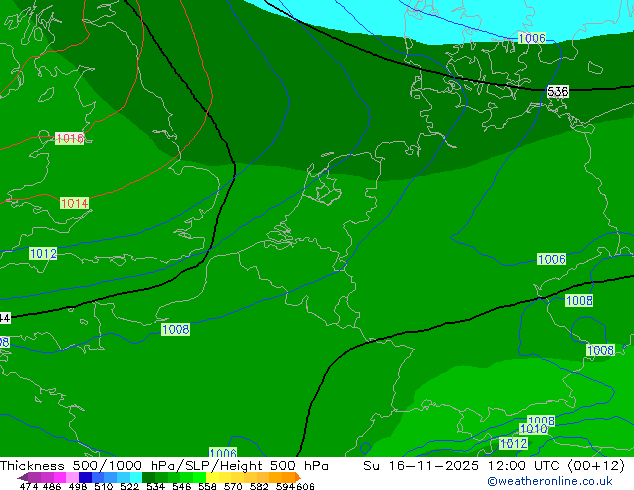Click the blue 1012 label over the English Channel
The height and width of the screenshot is (490, 634).
[43, 253]
